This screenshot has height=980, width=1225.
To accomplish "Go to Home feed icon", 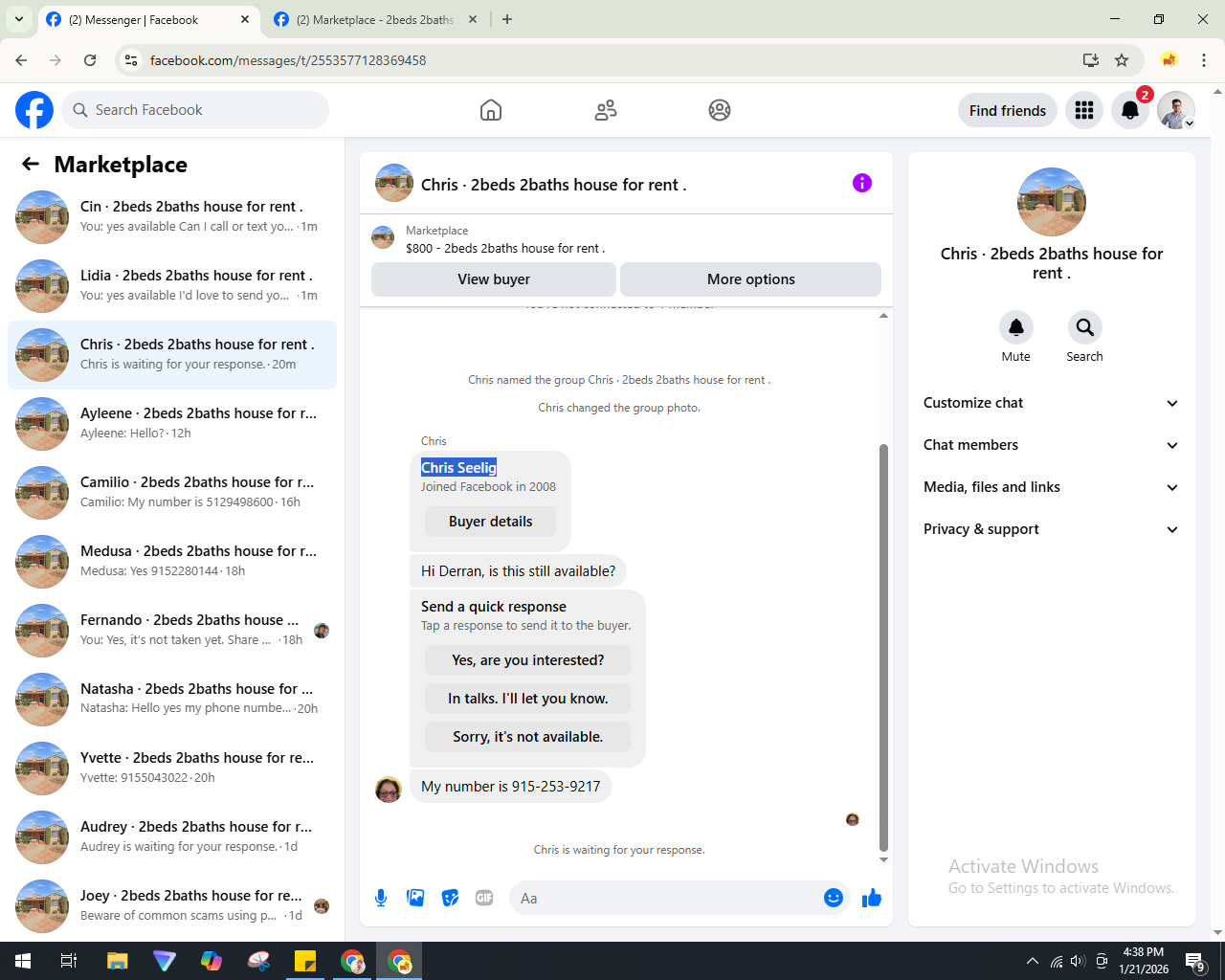I will 491,110.
